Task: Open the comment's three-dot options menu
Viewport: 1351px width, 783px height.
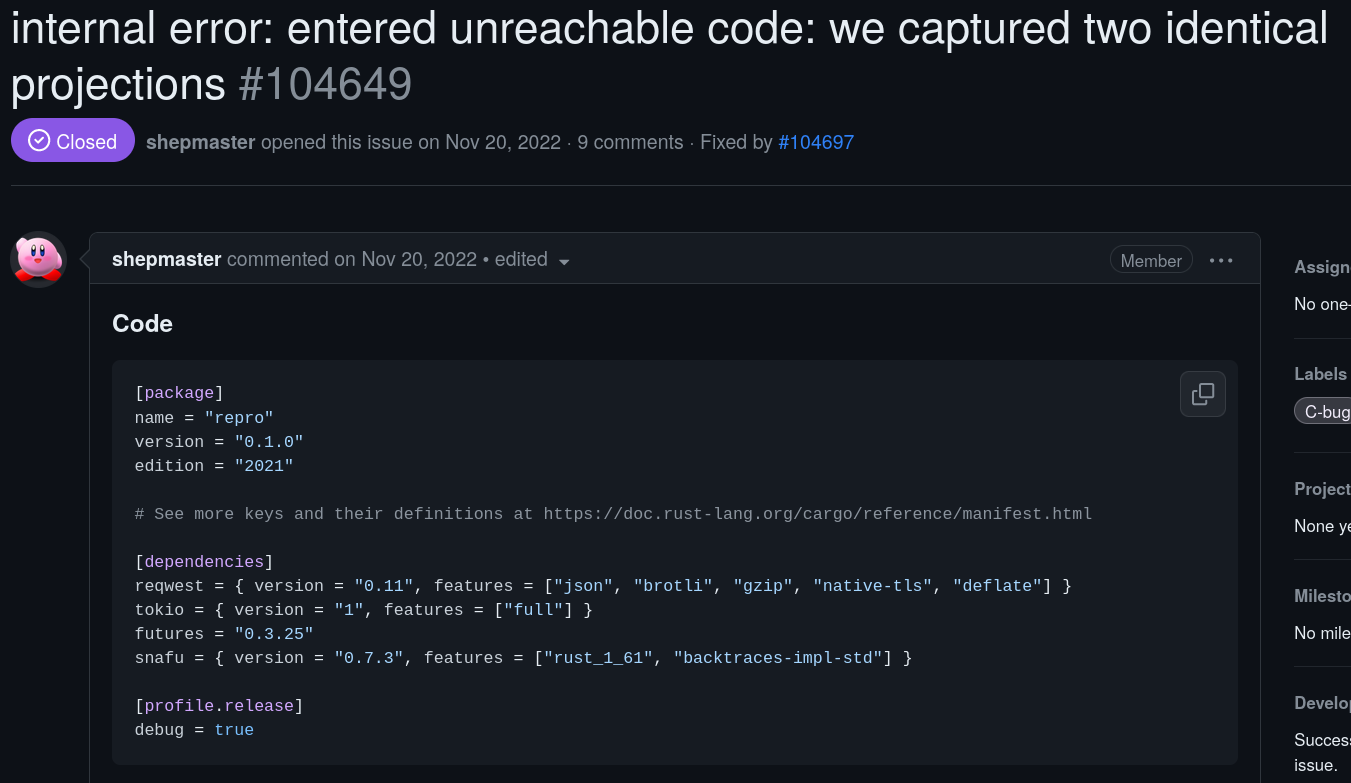Action: click(x=1221, y=260)
